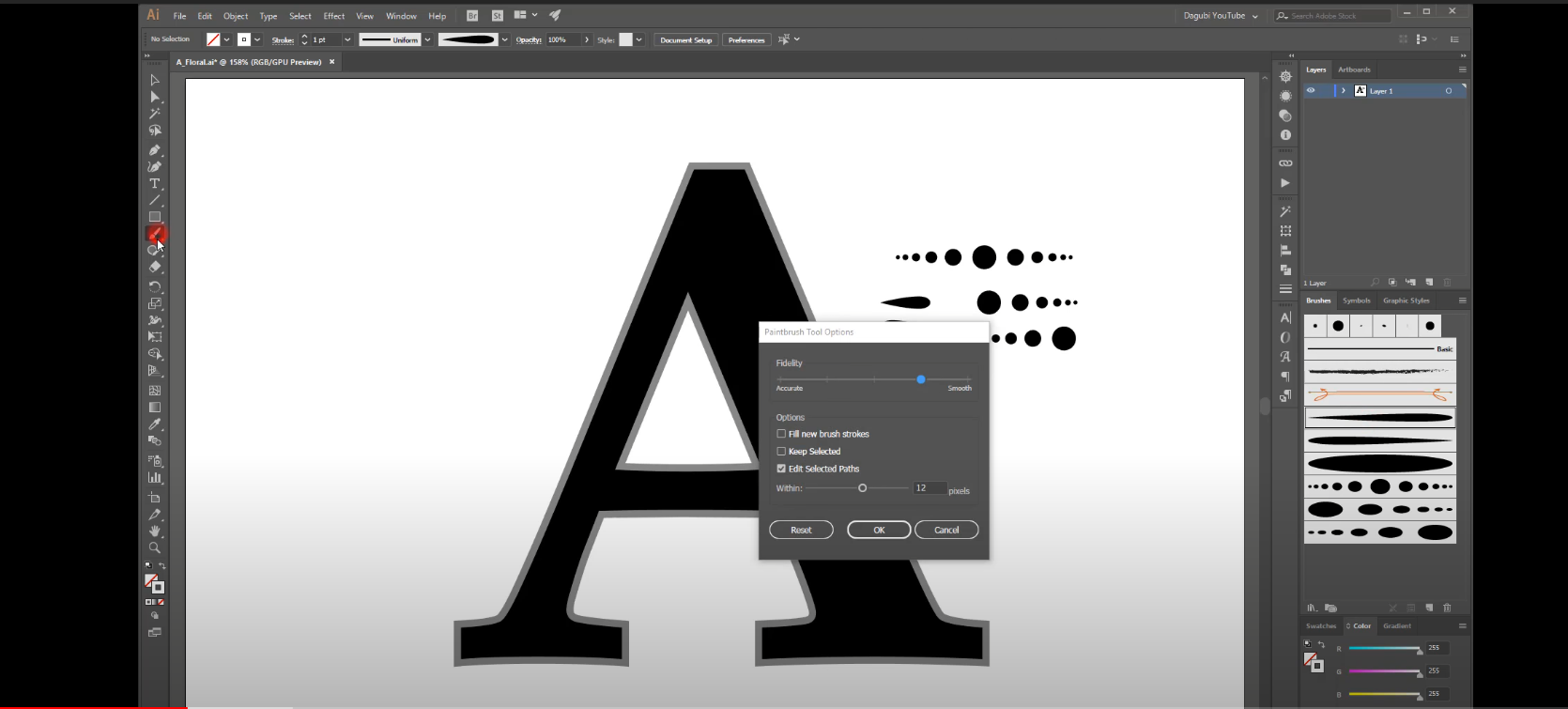The width and height of the screenshot is (1568, 709).
Task: Activate the Zoom tool
Action: tap(155, 547)
